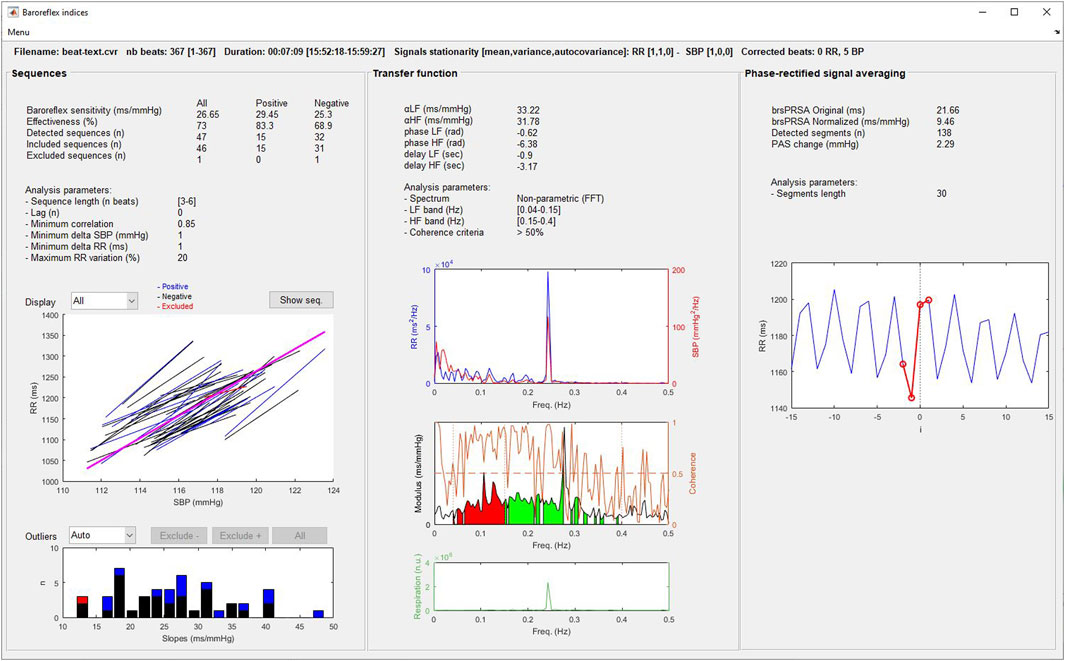
Task: Click the HF band value '[0.15-0.4]'
Action: pyautogui.click(x=537, y=221)
